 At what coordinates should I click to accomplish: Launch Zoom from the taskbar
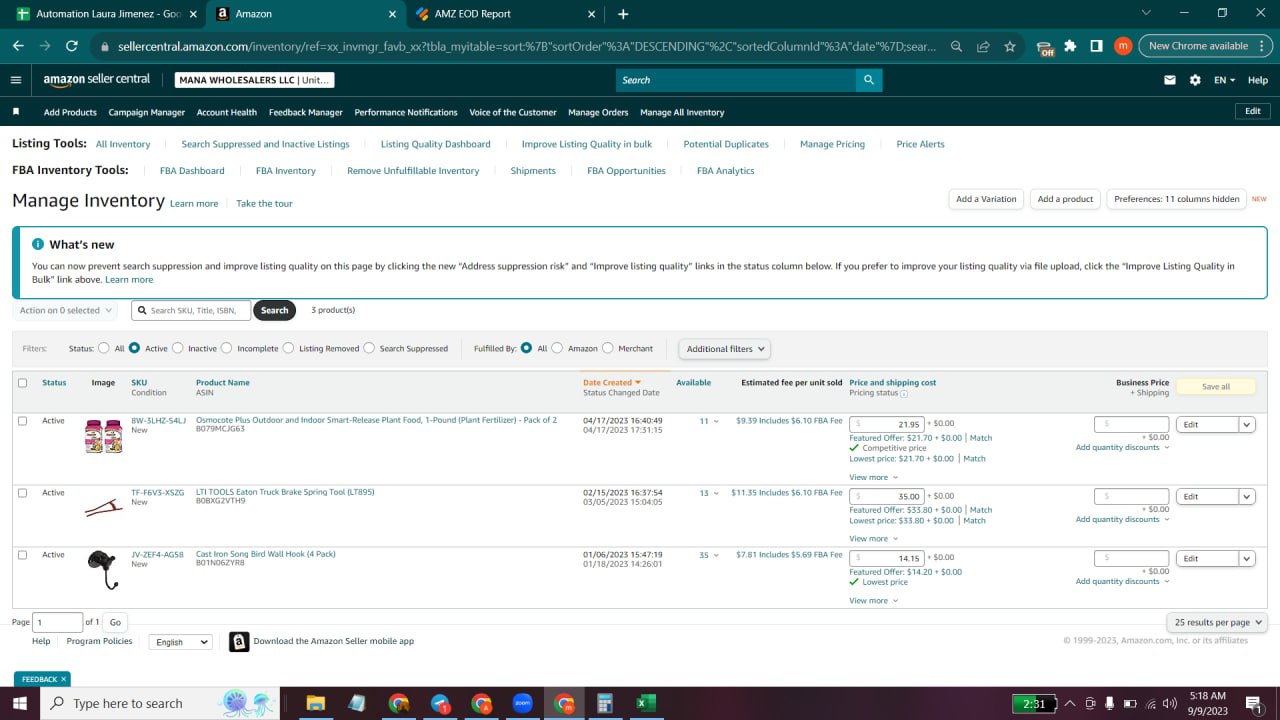pyautogui.click(x=522, y=703)
